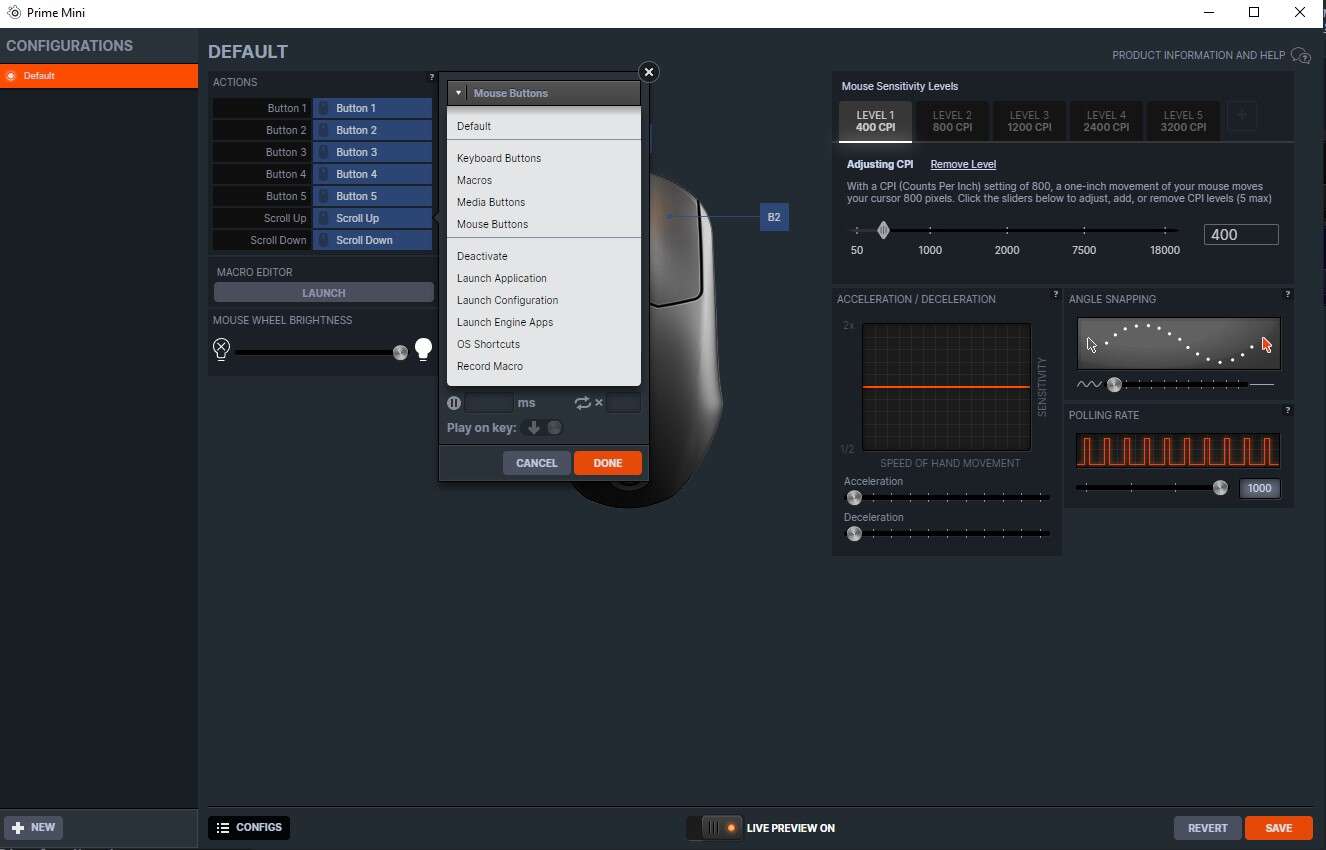Screen dimensions: 1326x850
Task: Toggle the Live Preview switch
Action: pyautogui.click(x=714, y=828)
